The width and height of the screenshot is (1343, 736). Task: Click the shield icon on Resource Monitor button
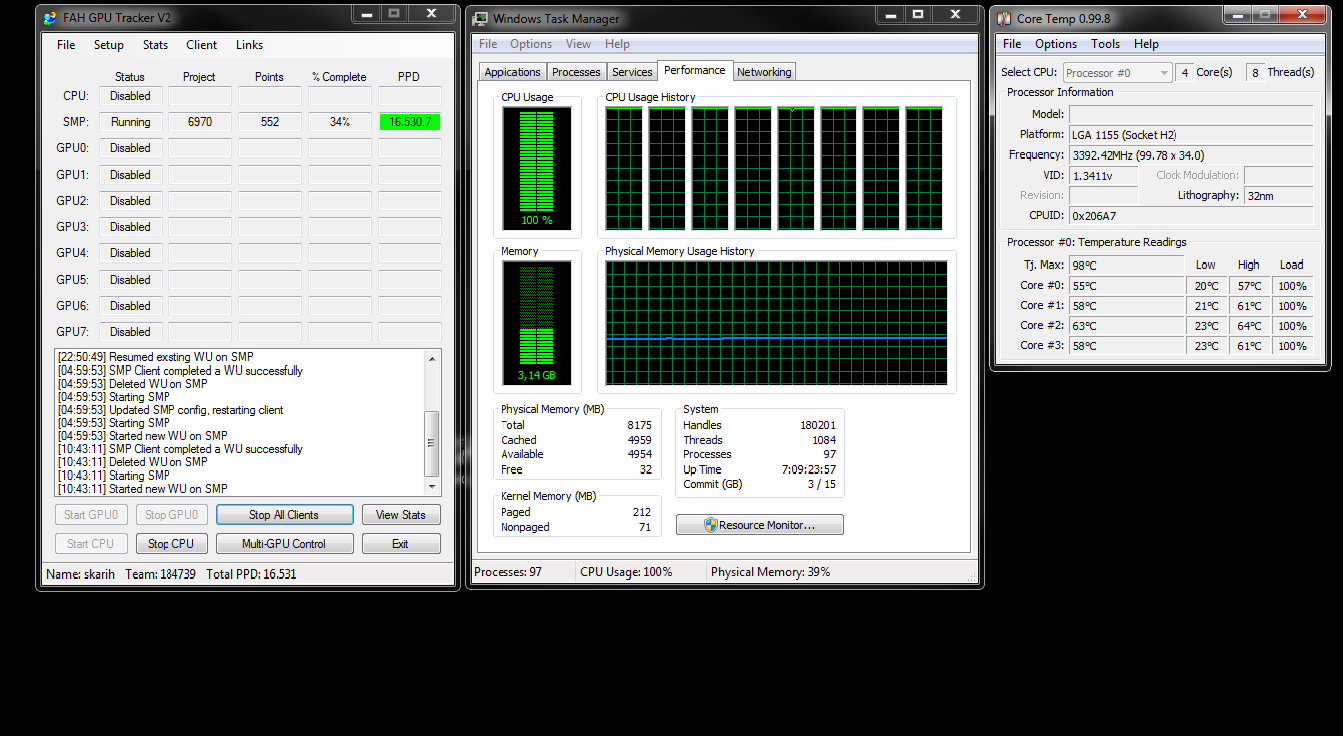point(710,525)
